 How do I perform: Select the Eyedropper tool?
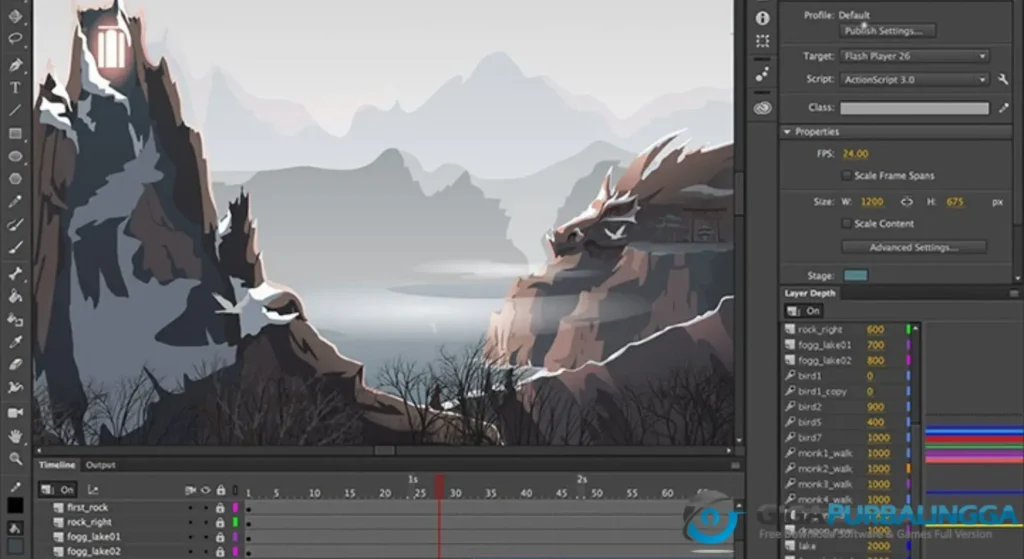pos(14,342)
